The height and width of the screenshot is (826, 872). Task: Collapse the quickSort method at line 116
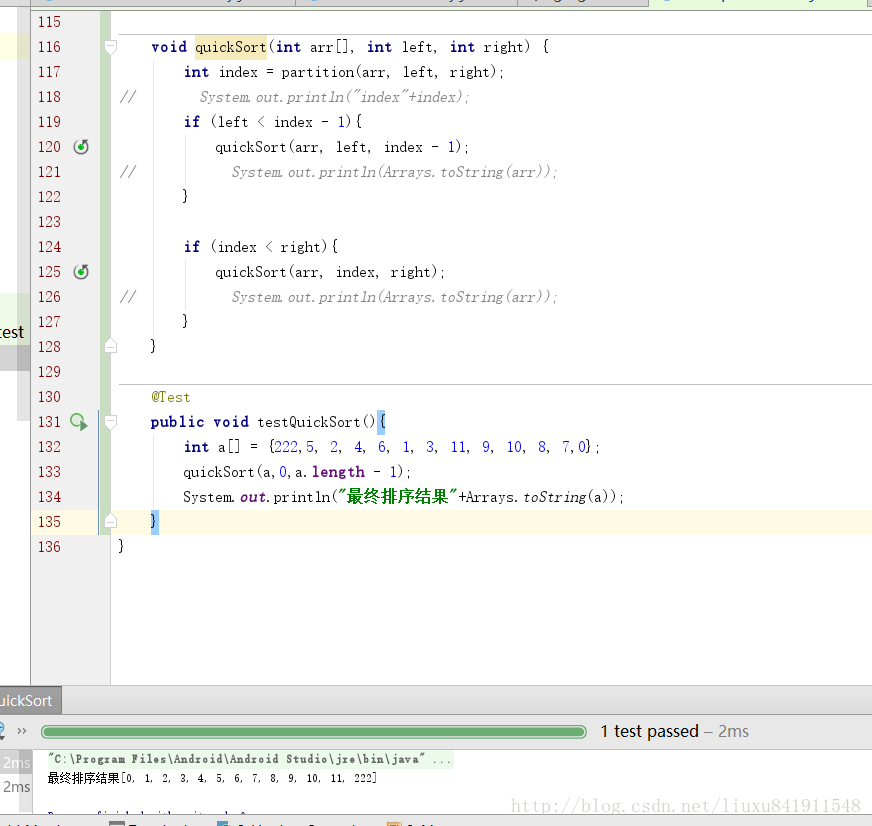[111, 47]
